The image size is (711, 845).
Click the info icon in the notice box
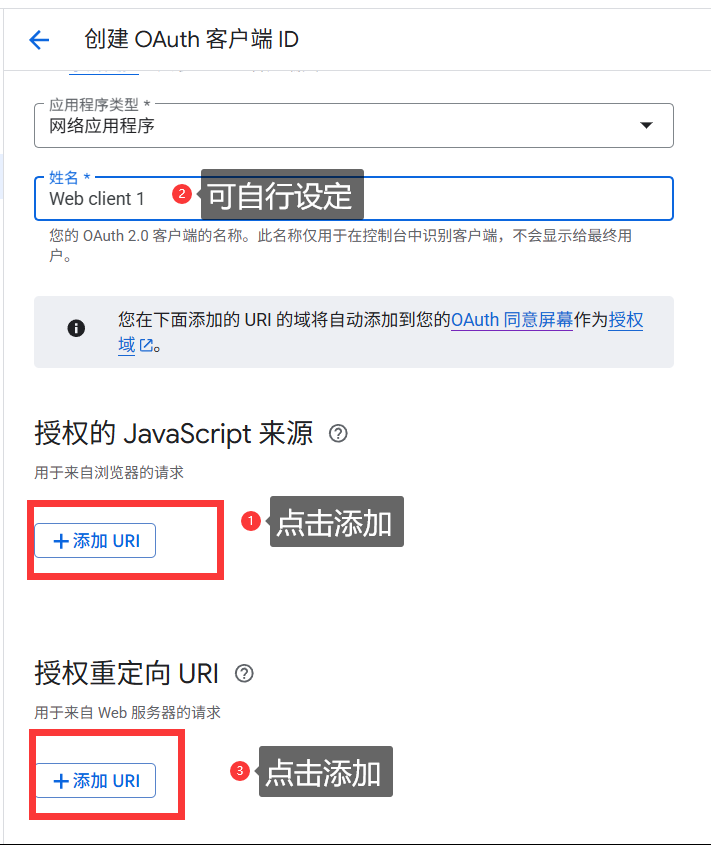(76, 328)
